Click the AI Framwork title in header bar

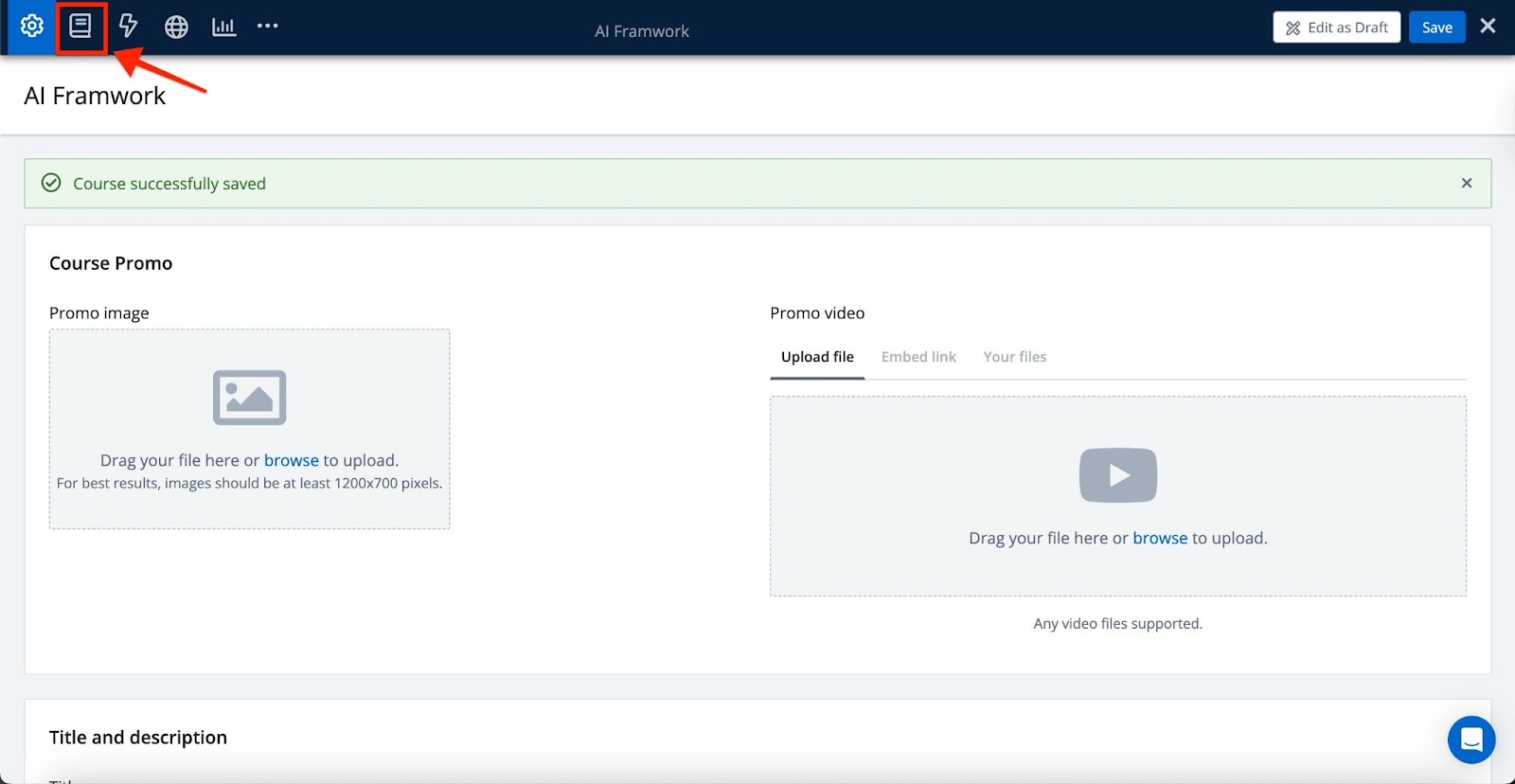click(642, 31)
